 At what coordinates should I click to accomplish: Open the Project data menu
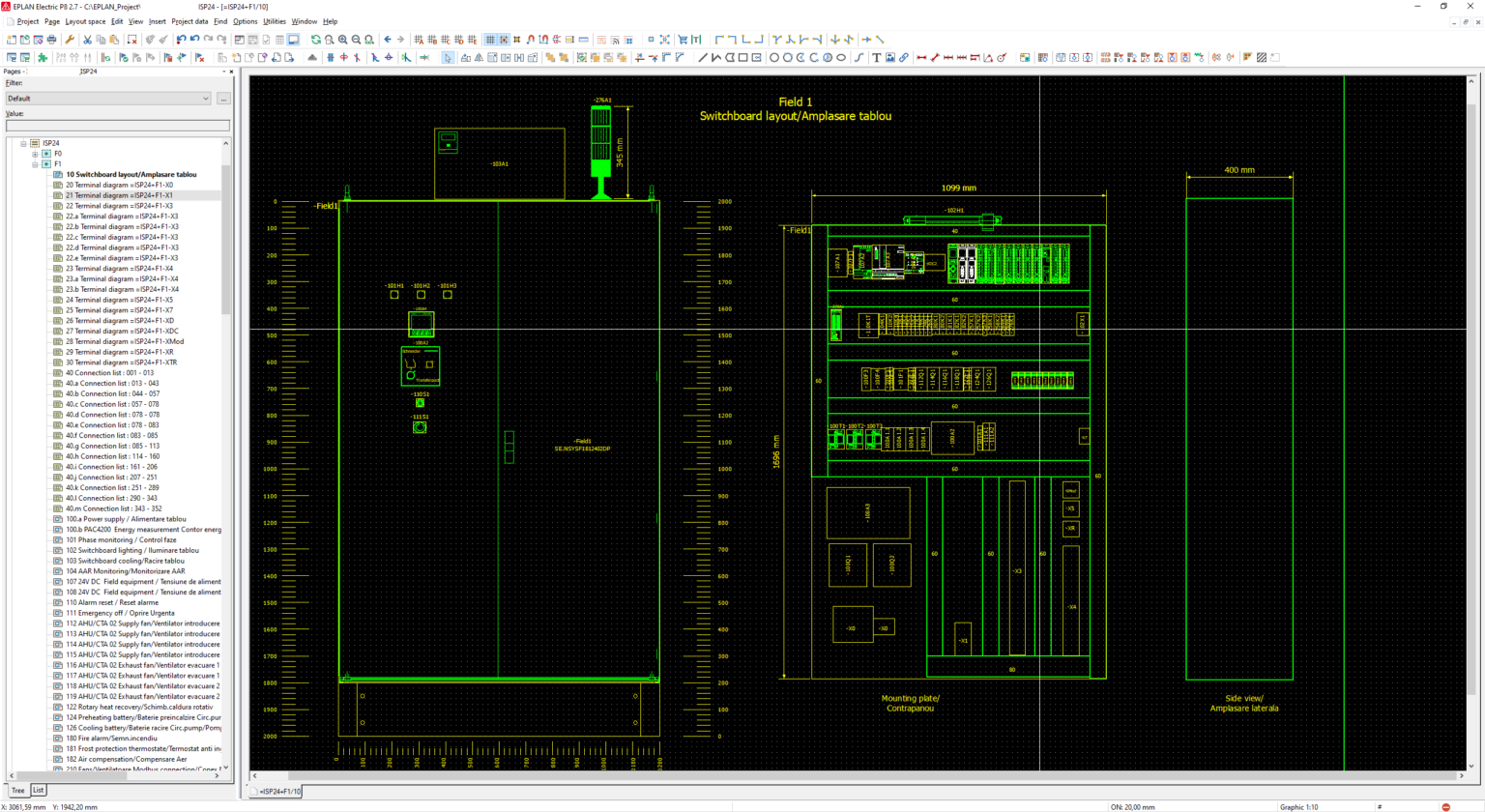(x=190, y=21)
